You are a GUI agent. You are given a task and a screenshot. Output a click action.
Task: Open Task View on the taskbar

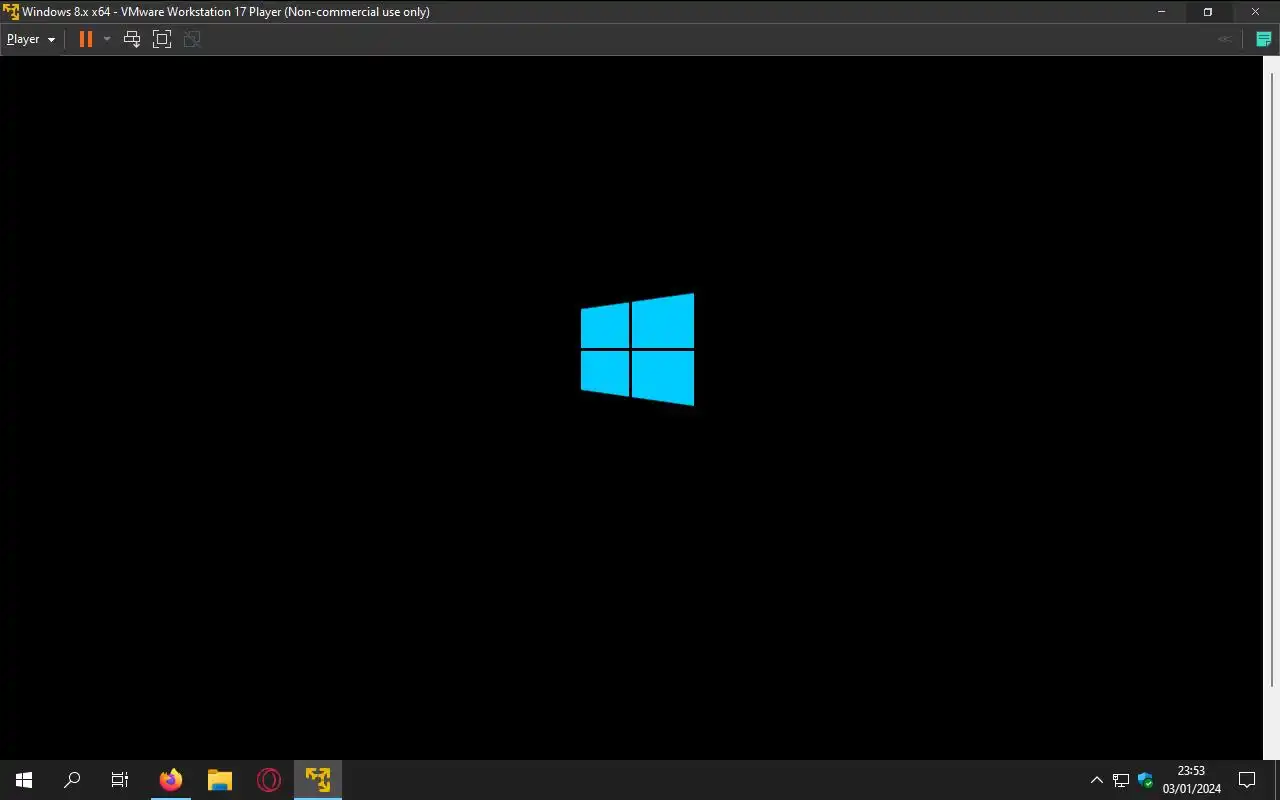tap(120, 780)
